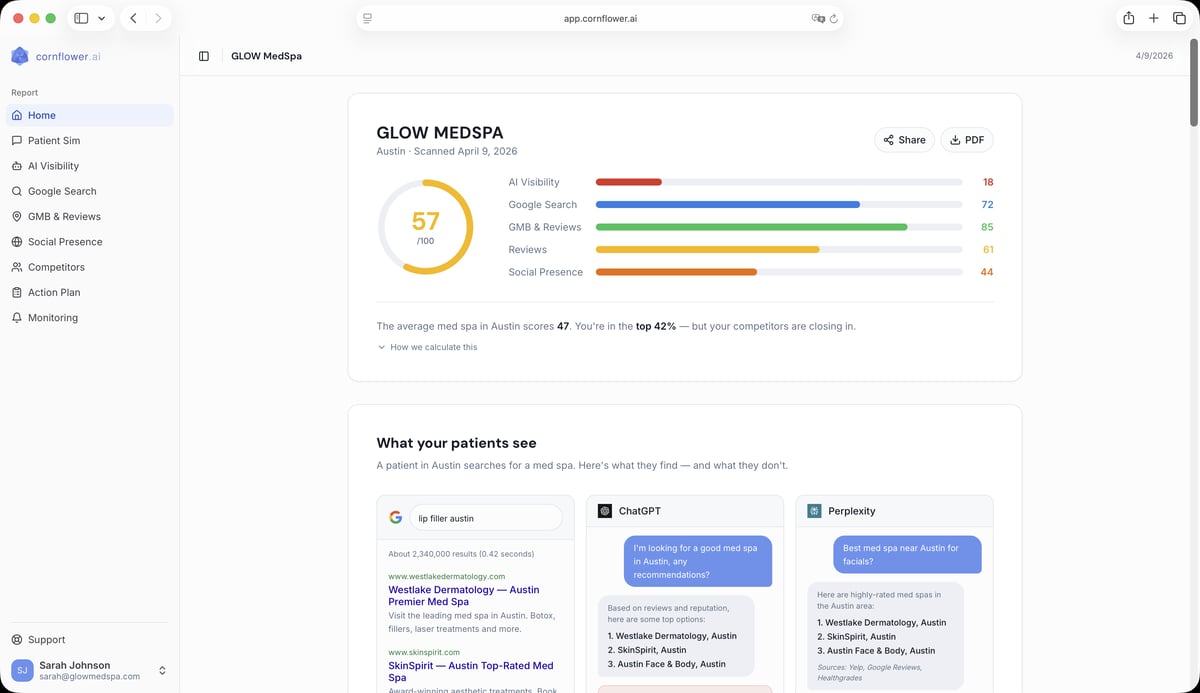Click www.skinspirit.com URL
Image resolution: width=1200 pixels, height=693 pixels.
pyautogui.click(x=424, y=652)
